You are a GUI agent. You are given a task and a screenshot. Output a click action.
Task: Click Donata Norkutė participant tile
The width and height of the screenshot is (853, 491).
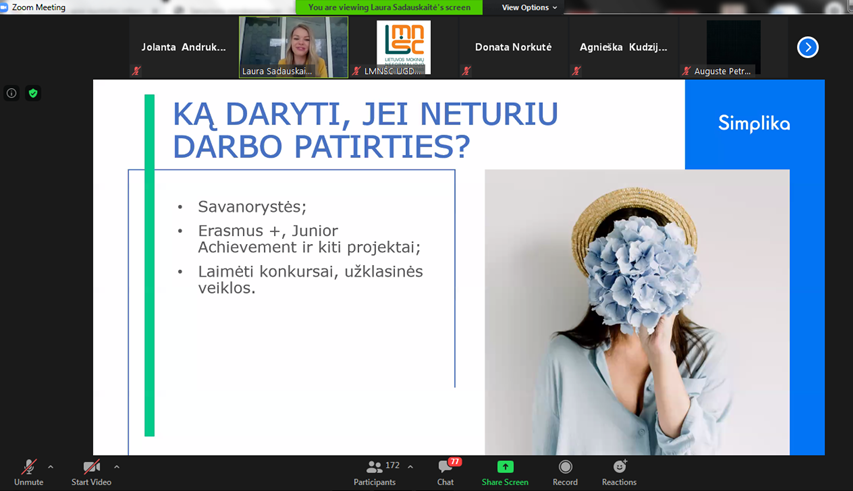pyautogui.click(x=513, y=47)
